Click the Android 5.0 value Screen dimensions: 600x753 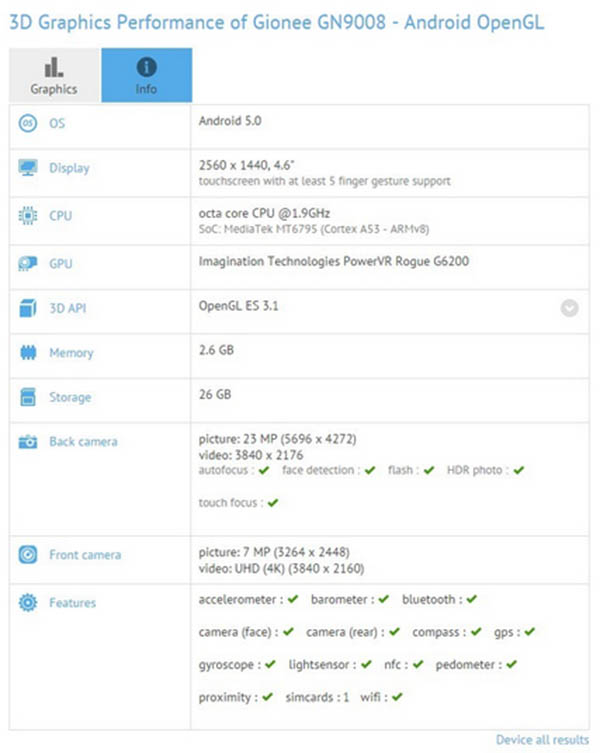[x=230, y=121]
